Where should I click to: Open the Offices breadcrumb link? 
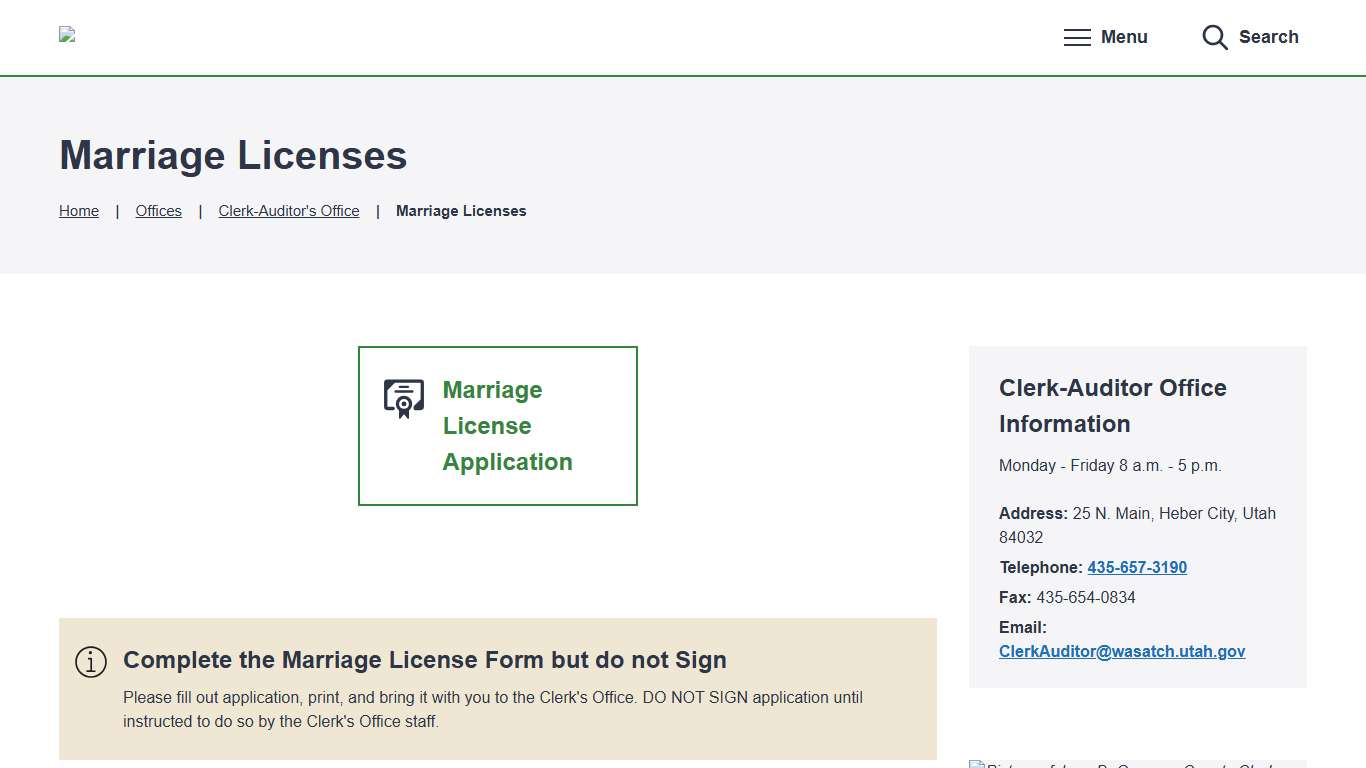click(158, 211)
